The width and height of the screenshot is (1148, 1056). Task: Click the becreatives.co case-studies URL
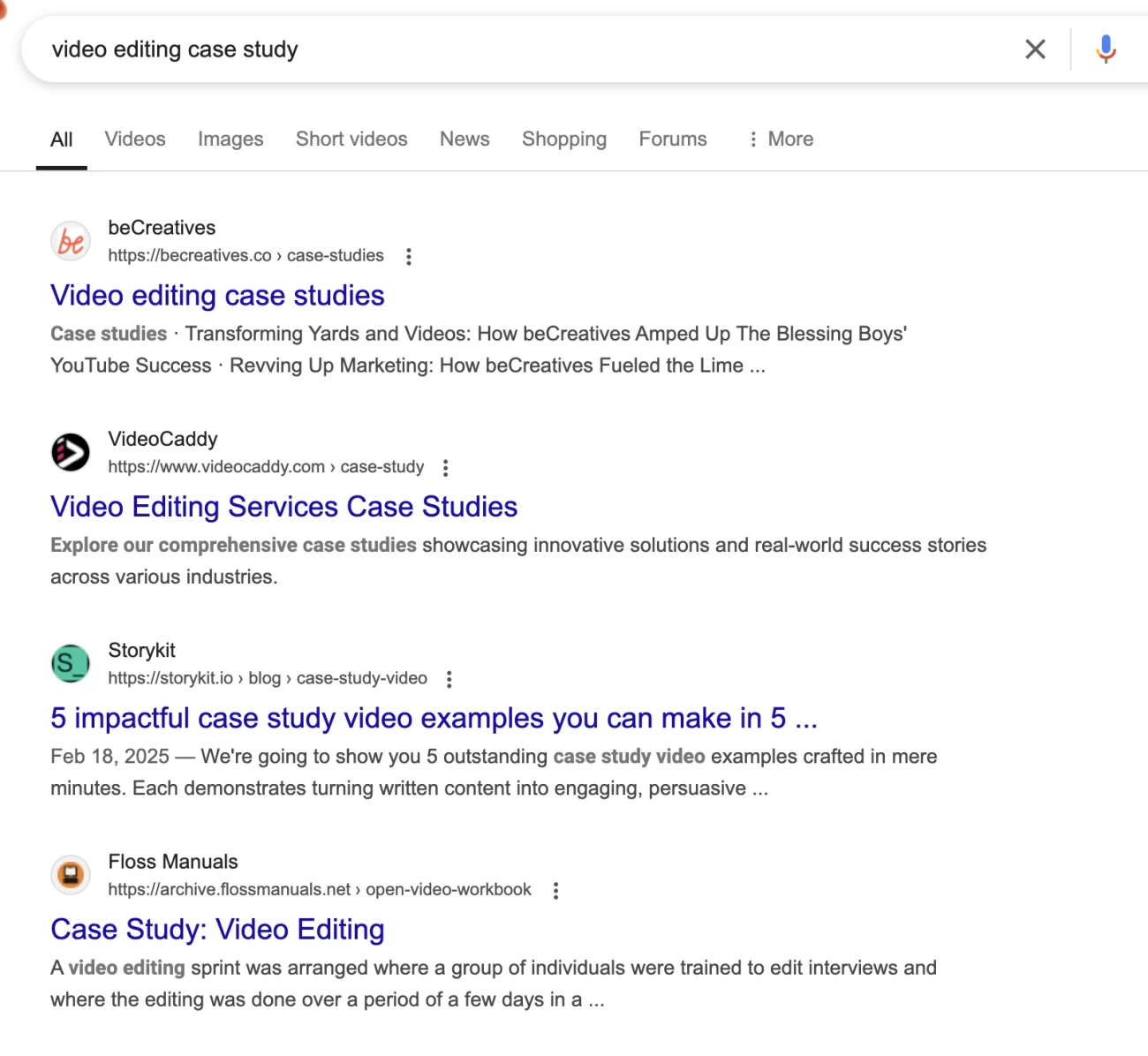coord(246,255)
